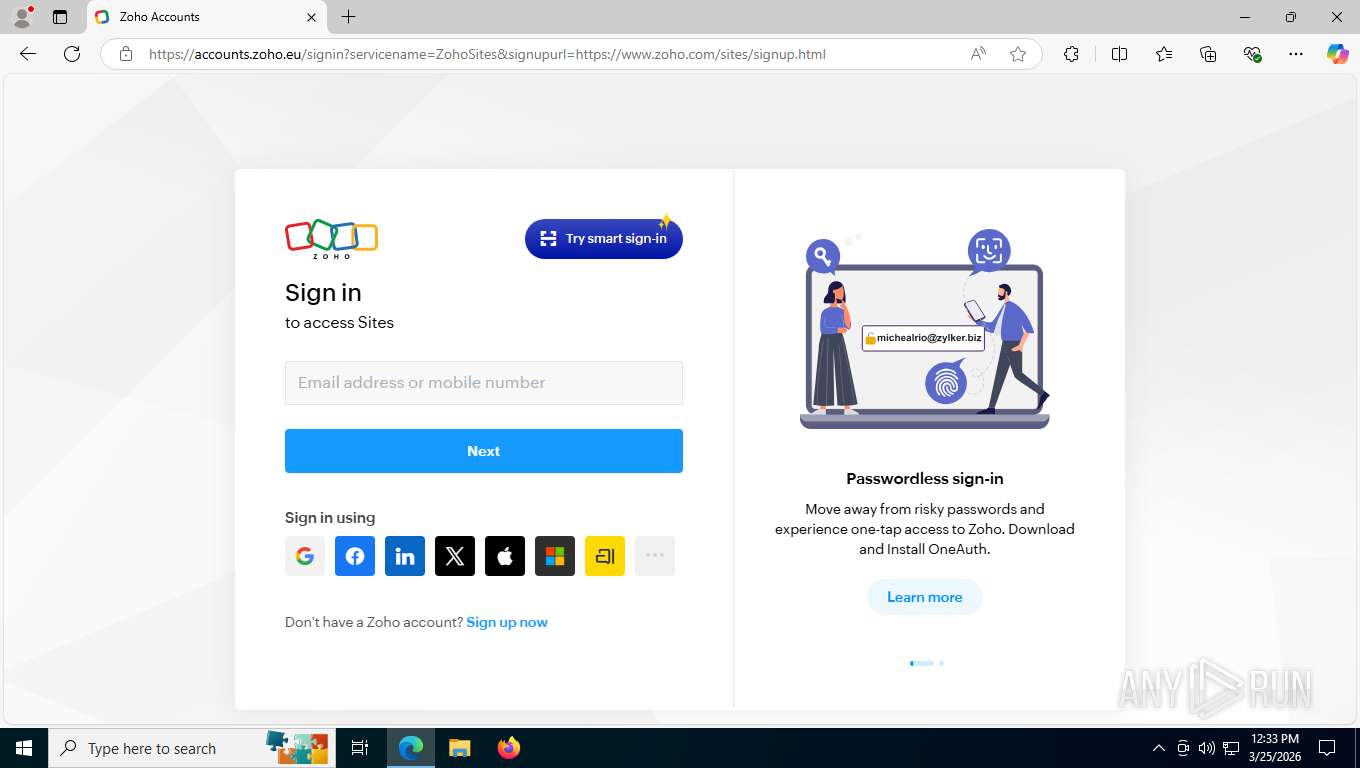Open File Explorer from taskbar

tap(459, 748)
